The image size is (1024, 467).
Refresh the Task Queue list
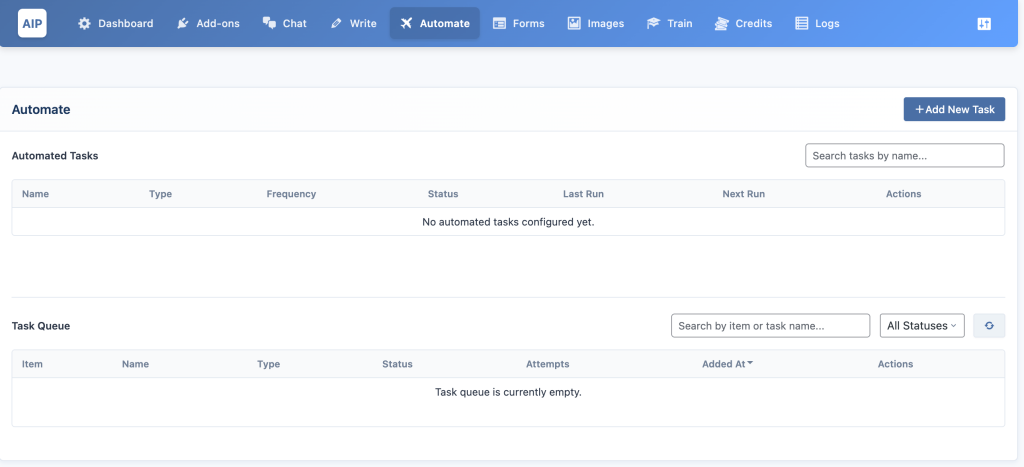pos(989,325)
